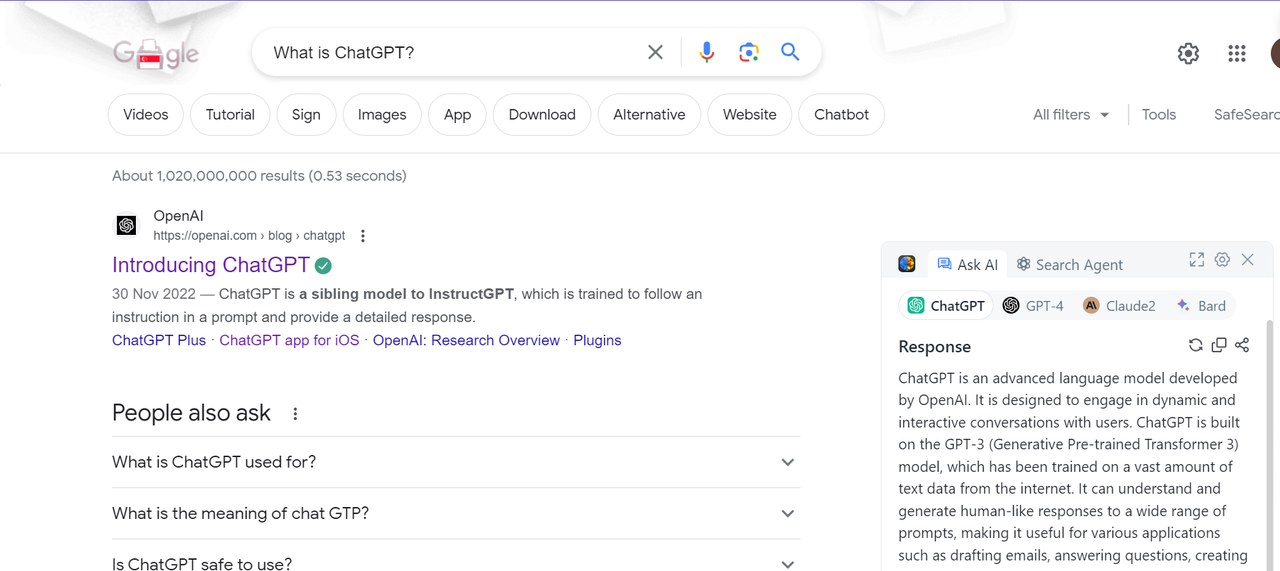This screenshot has height=571, width=1280.
Task: Submit search with magnifying glass icon
Action: pyautogui.click(x=790, y=52)
